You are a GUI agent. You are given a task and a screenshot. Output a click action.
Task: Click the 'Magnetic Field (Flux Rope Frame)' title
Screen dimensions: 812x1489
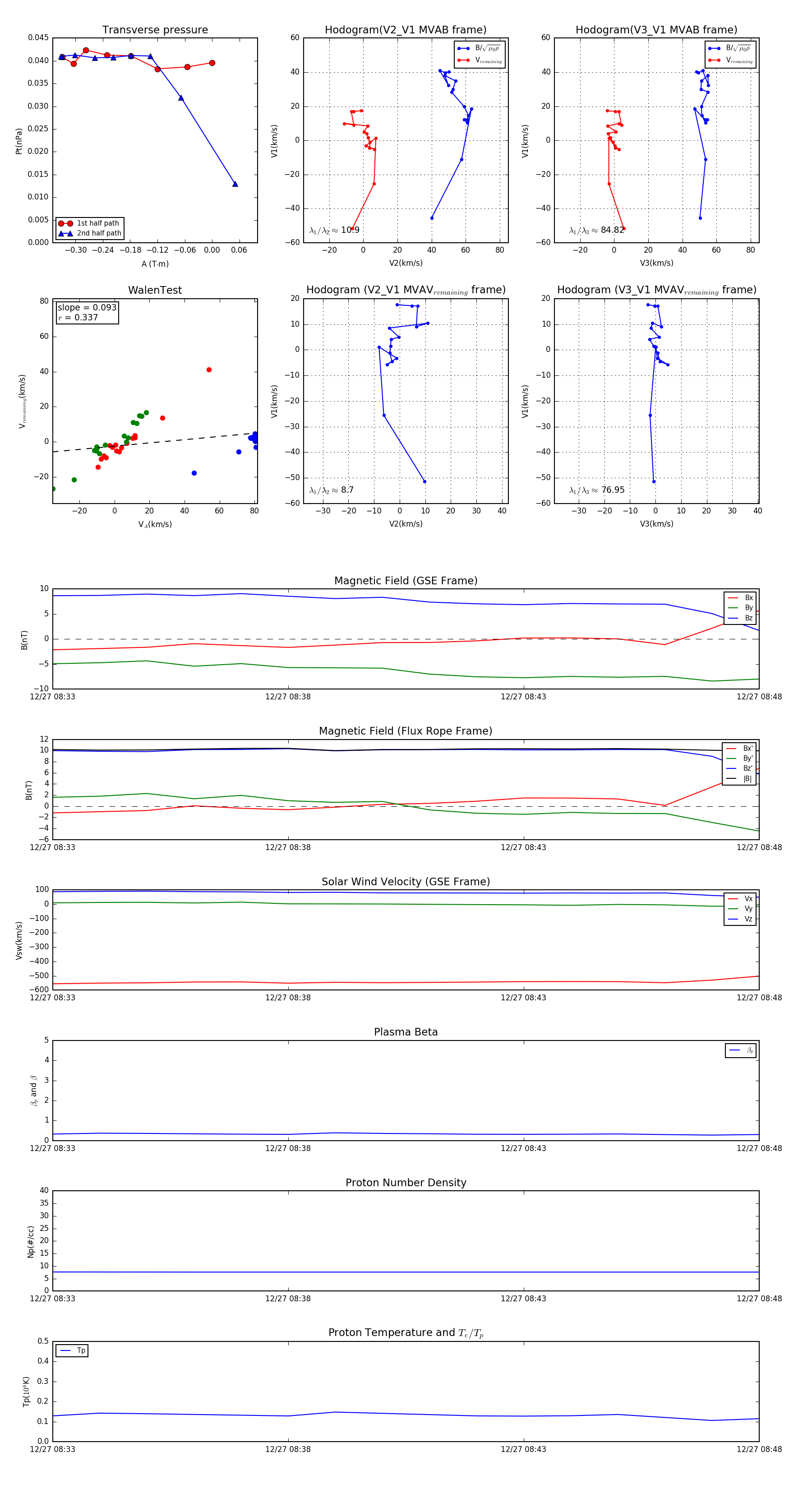(x=406, y=731)
